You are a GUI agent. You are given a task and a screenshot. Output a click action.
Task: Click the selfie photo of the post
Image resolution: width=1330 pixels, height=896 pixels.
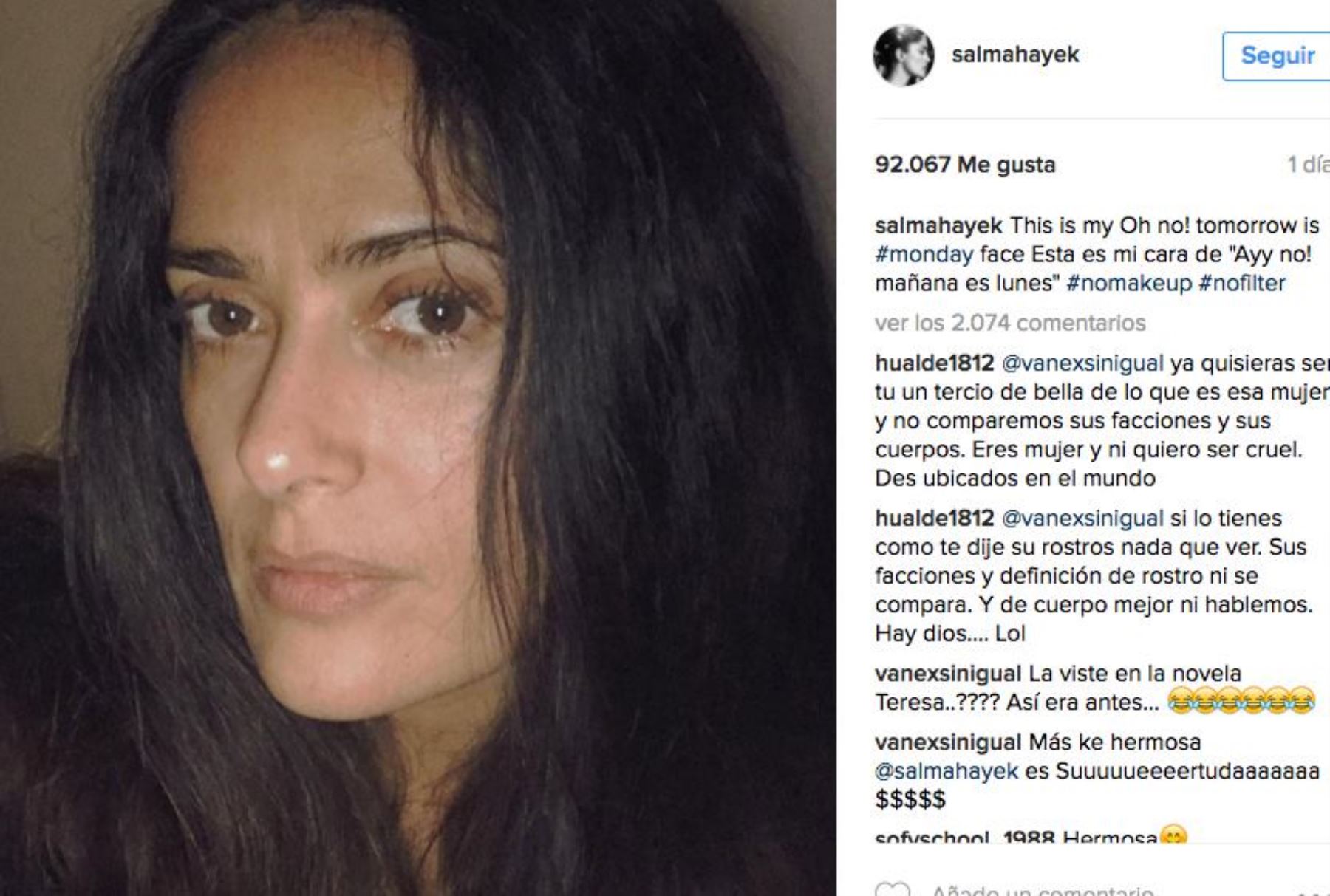pyautogui.click(x=418, y=448)
